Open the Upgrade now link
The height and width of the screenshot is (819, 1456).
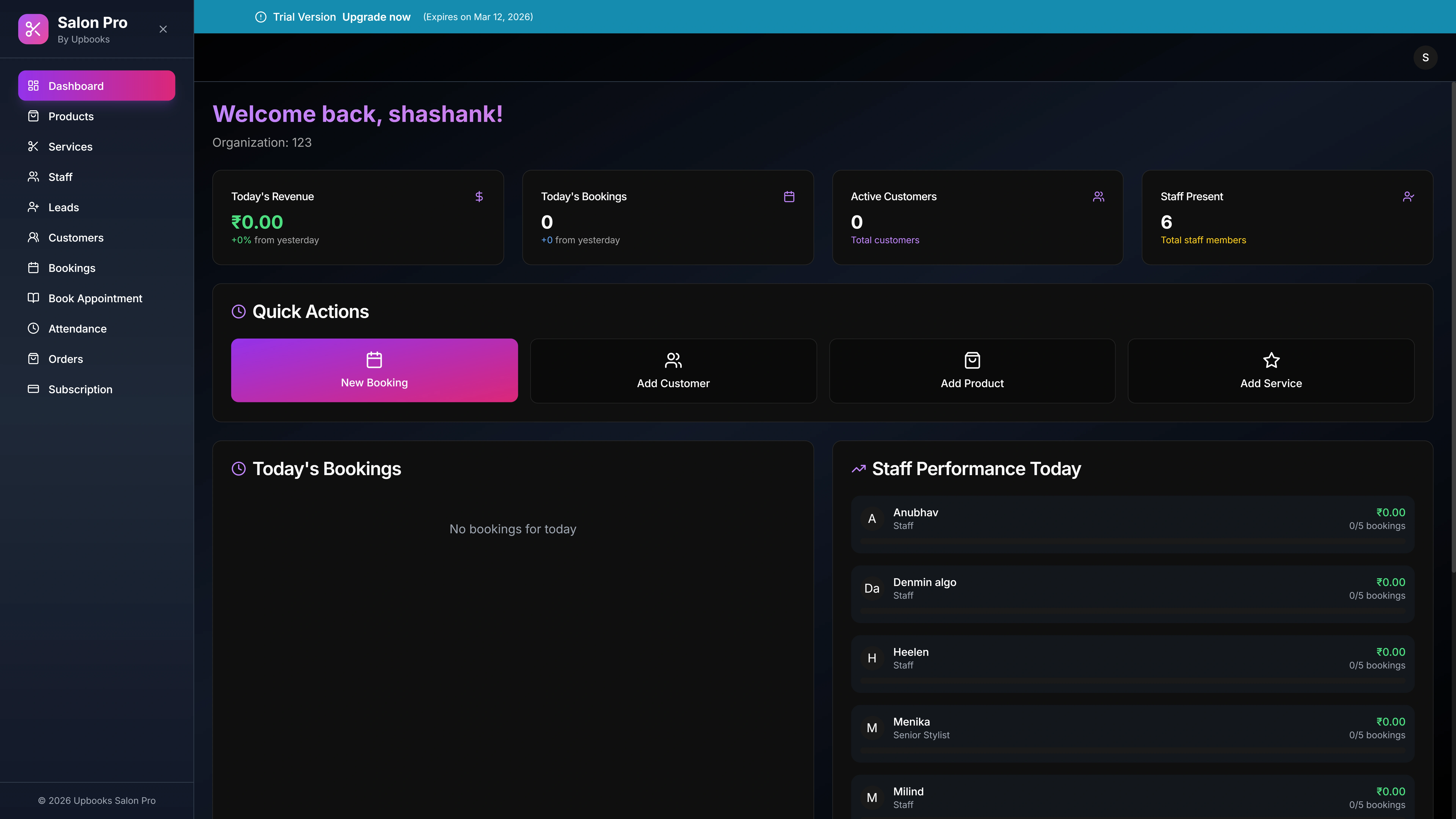tap(376, 17)
